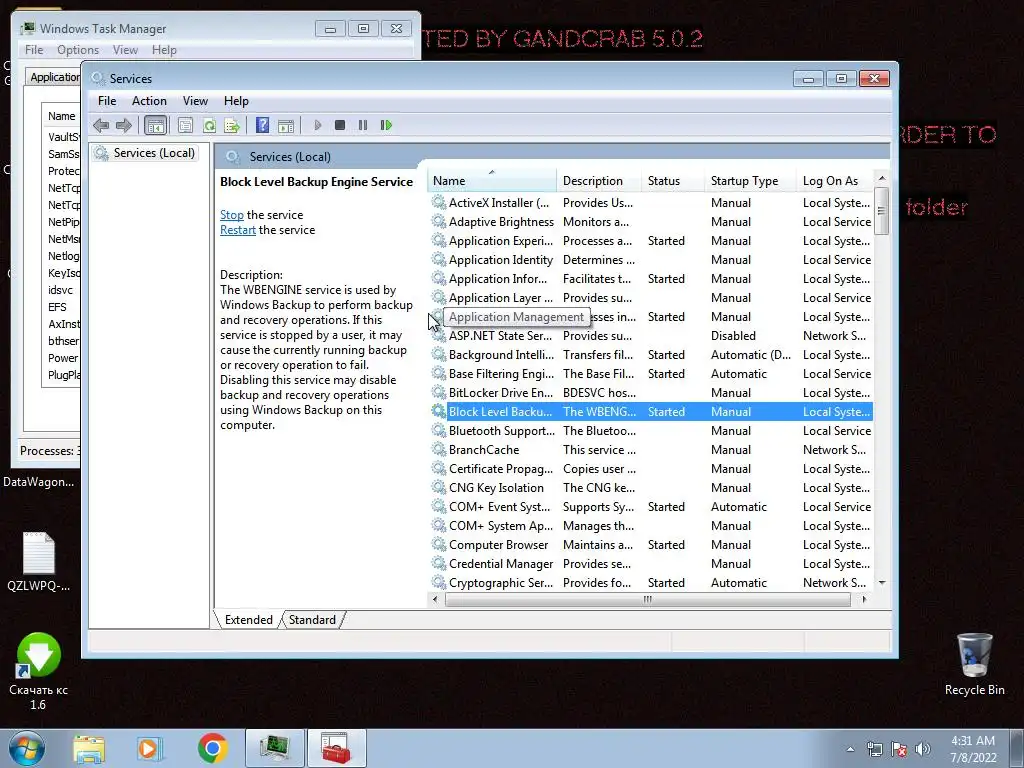The height and width of the screenshot is (768, 1024).
Task: Select the Bluetooth Support service
Action: (x=651, y=430)
